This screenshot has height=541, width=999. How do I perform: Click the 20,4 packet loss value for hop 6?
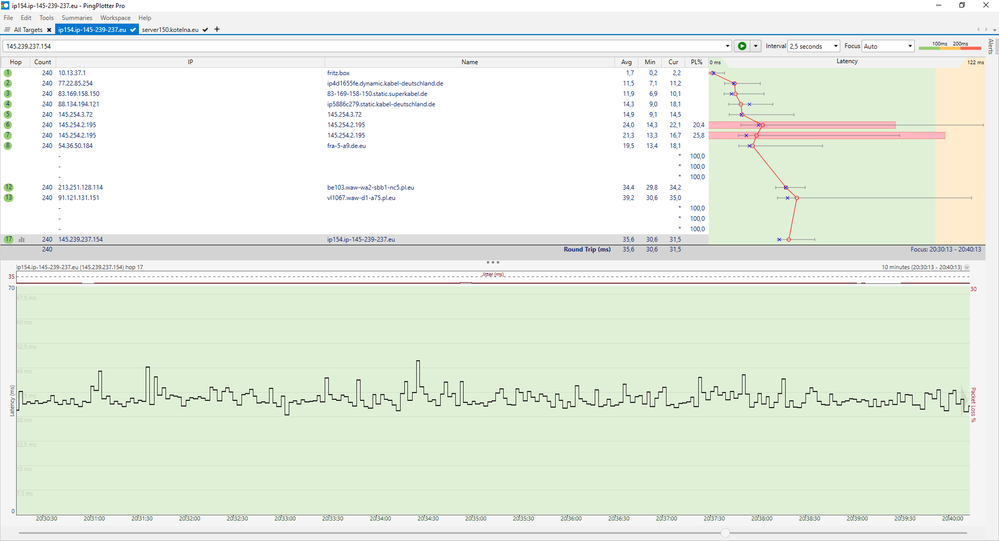click(698, 125)
